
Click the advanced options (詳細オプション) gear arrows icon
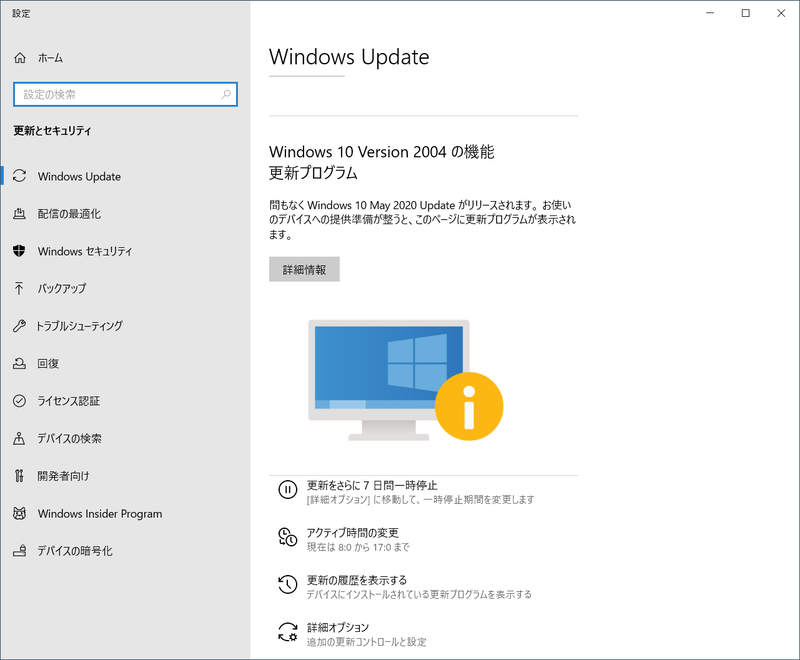287,631
